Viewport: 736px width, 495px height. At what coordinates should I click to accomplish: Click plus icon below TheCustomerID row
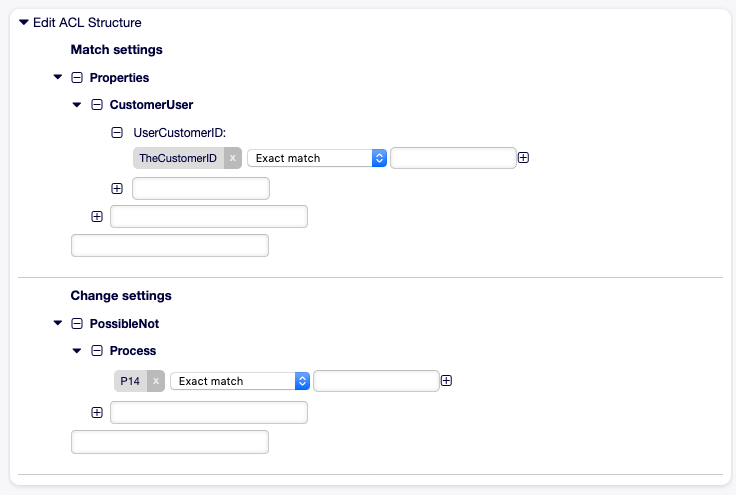117,189
